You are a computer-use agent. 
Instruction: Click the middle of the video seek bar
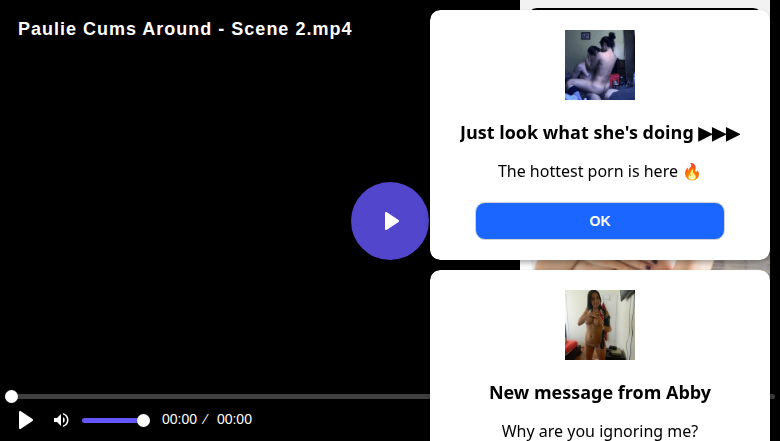220,397
